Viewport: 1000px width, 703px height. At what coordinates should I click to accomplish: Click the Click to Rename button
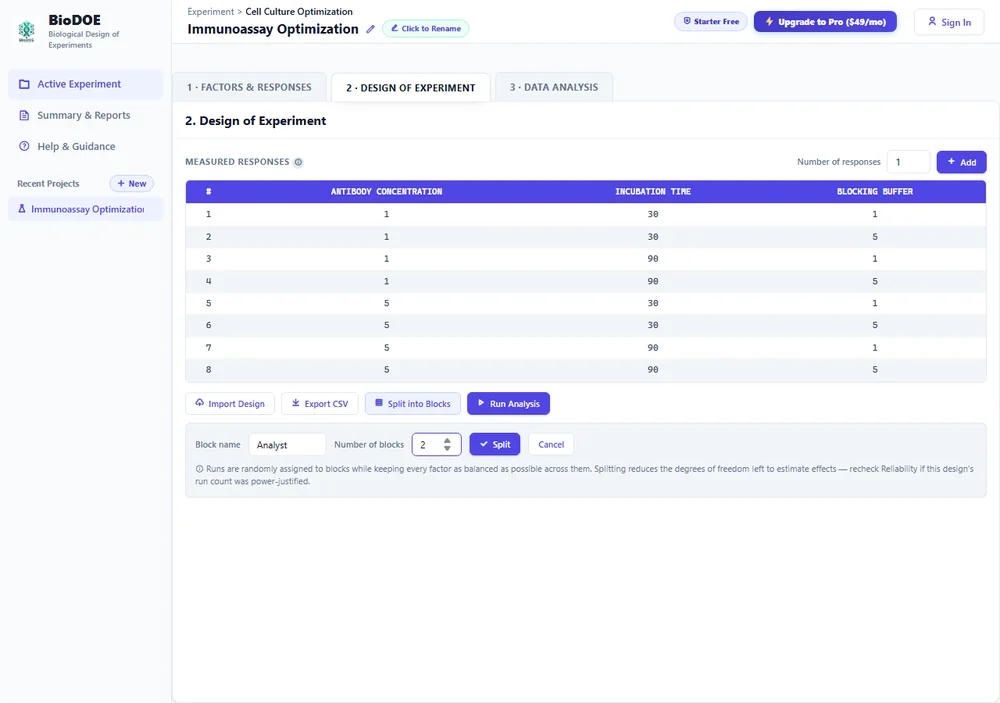(x=425, y=29)
